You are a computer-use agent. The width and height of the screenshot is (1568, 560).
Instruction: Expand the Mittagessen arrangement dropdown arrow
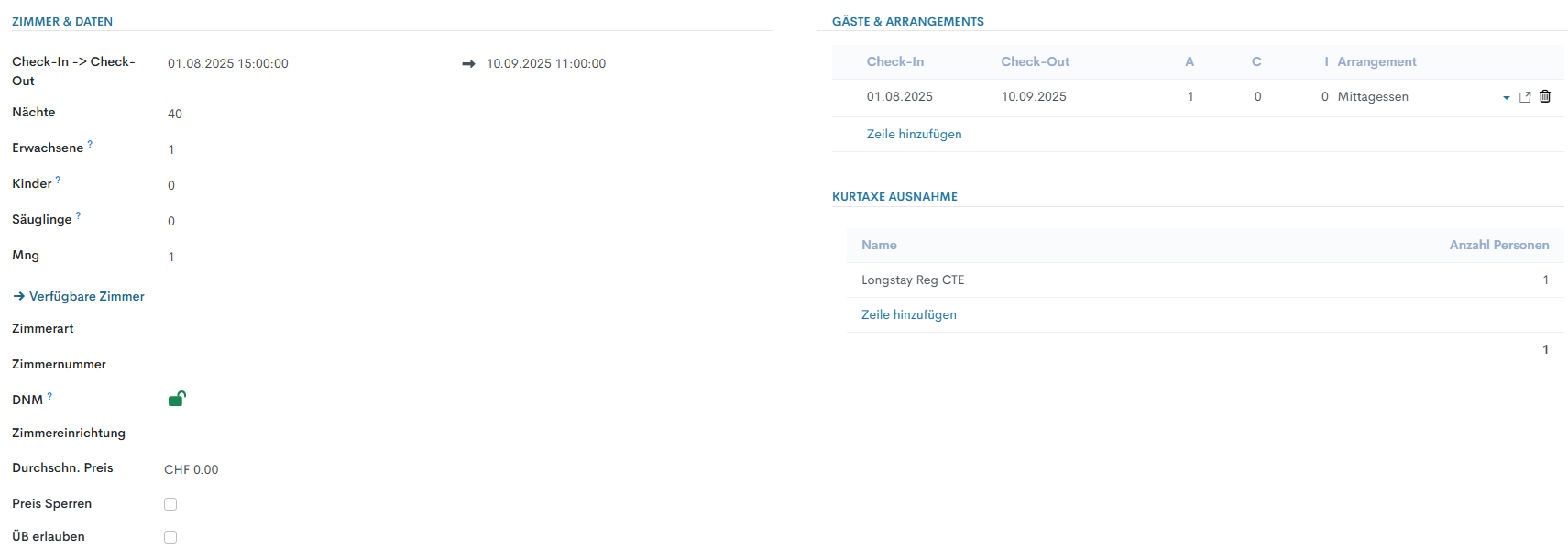1506,98
